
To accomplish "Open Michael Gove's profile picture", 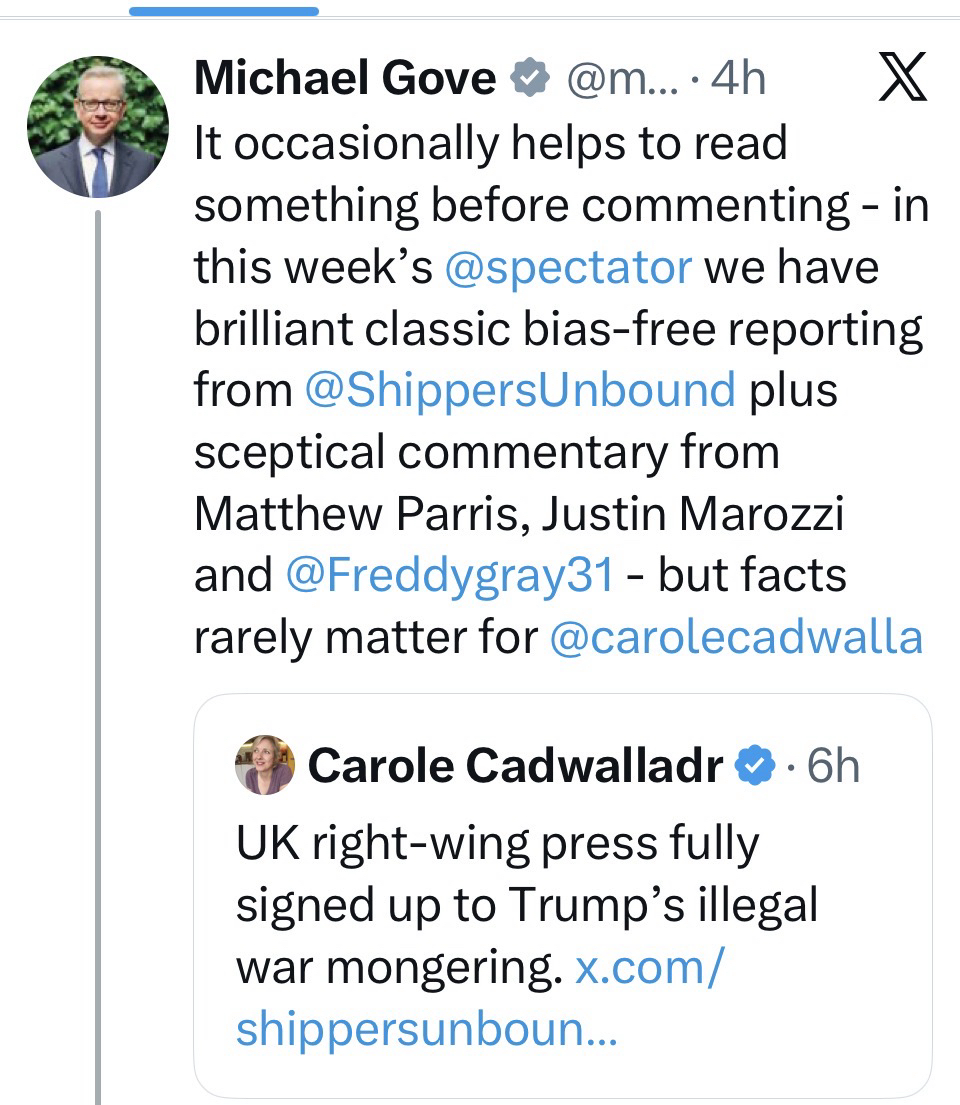I will [98, 127].
